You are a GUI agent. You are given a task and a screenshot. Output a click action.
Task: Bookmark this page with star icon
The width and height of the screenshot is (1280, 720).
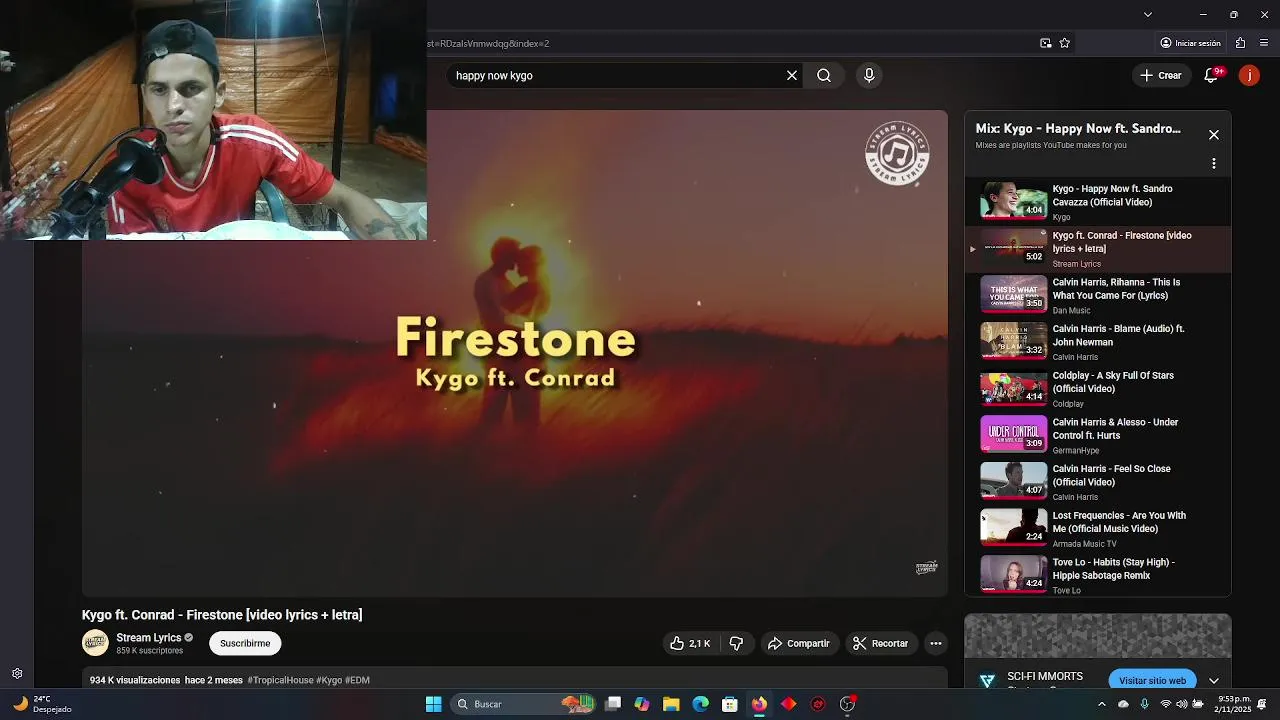[x=1064, y=43]
